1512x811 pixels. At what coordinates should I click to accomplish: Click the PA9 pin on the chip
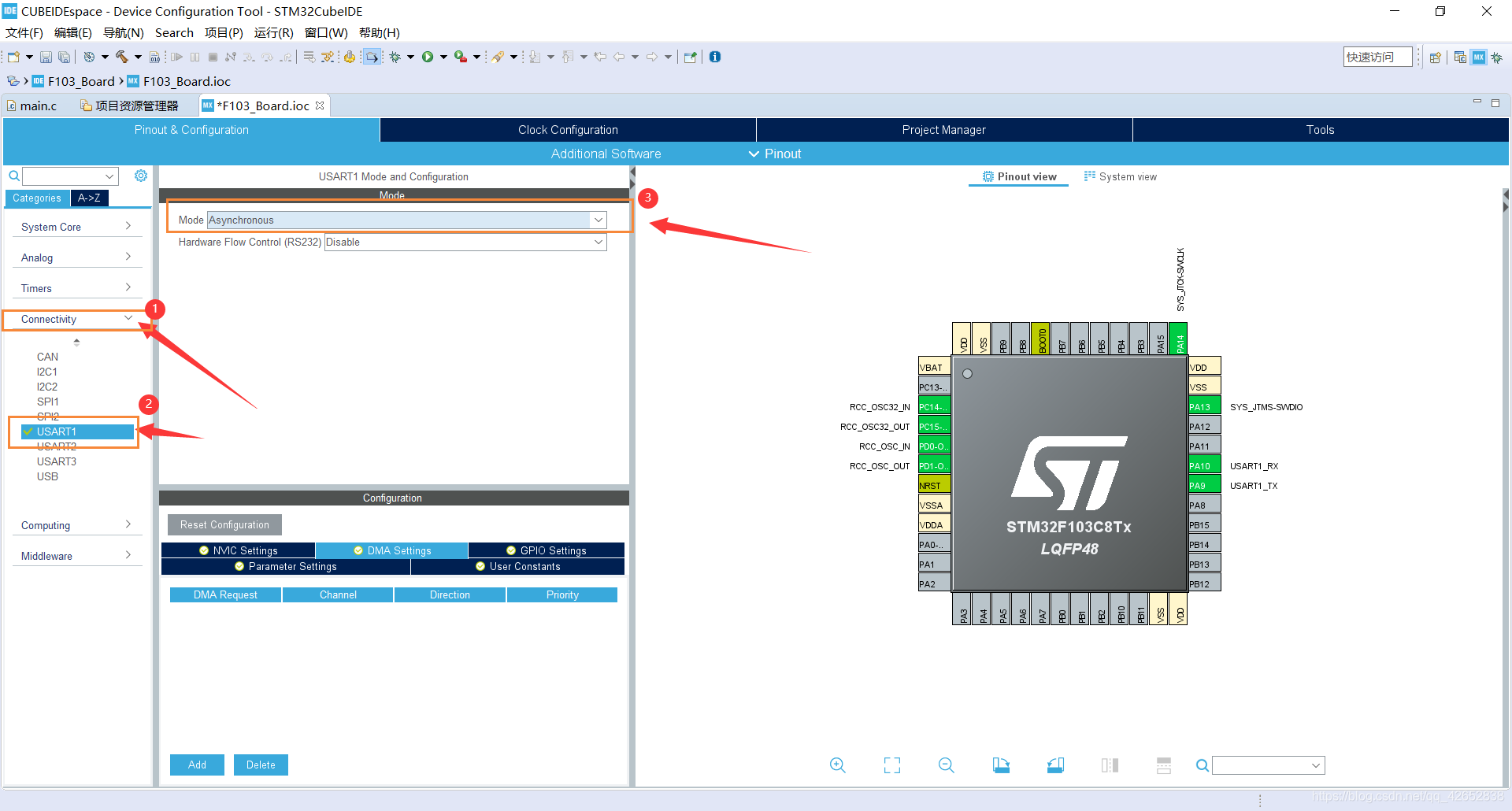[1204, 486]
